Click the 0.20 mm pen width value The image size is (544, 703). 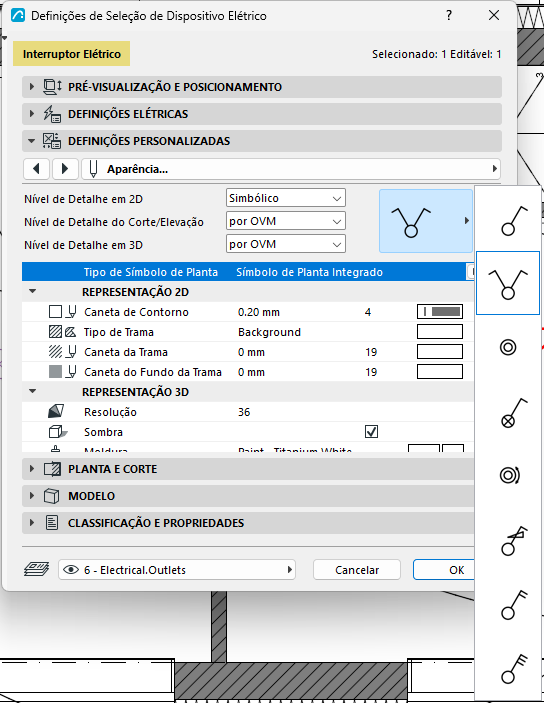[x=259, y=312]
